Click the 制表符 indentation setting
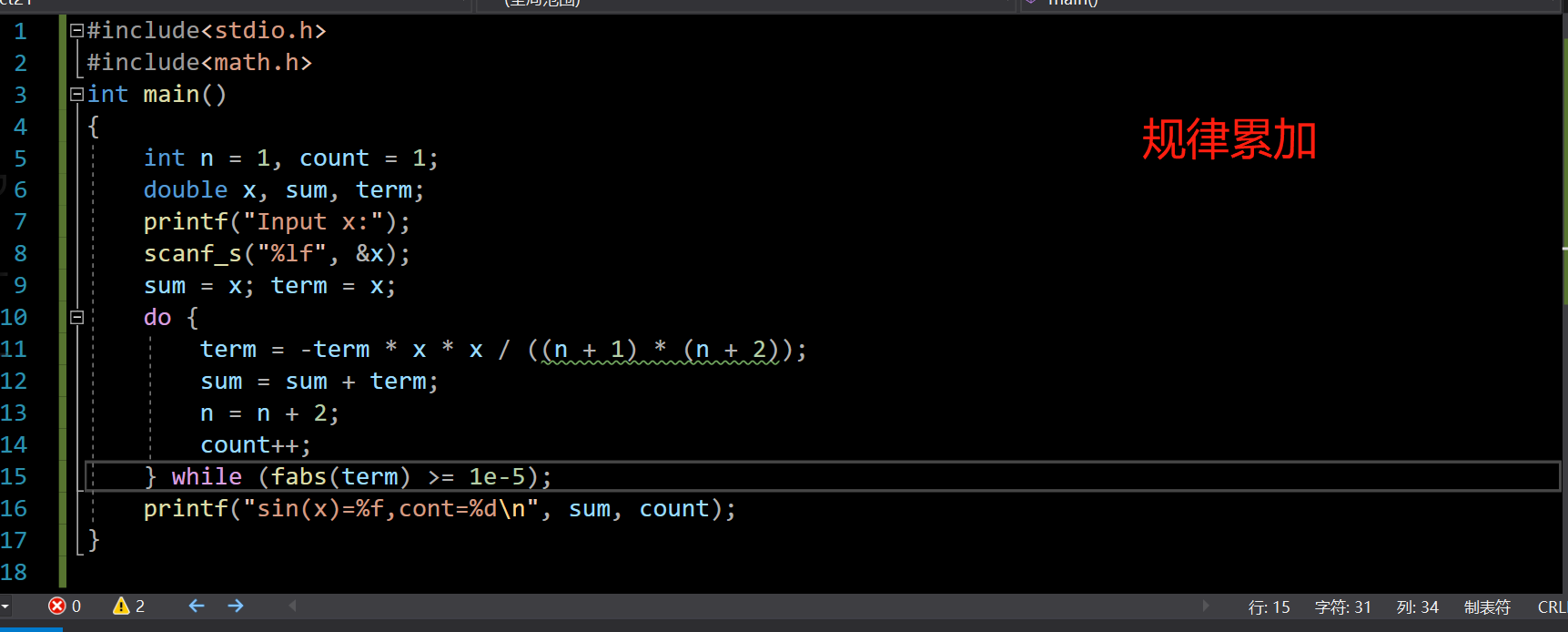Viewport: 1568px width, 632px height. [x=1487, y=607]
